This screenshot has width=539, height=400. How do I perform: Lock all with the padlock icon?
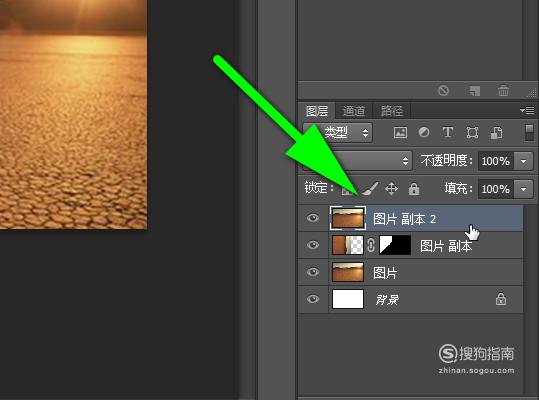coord(414,189)
